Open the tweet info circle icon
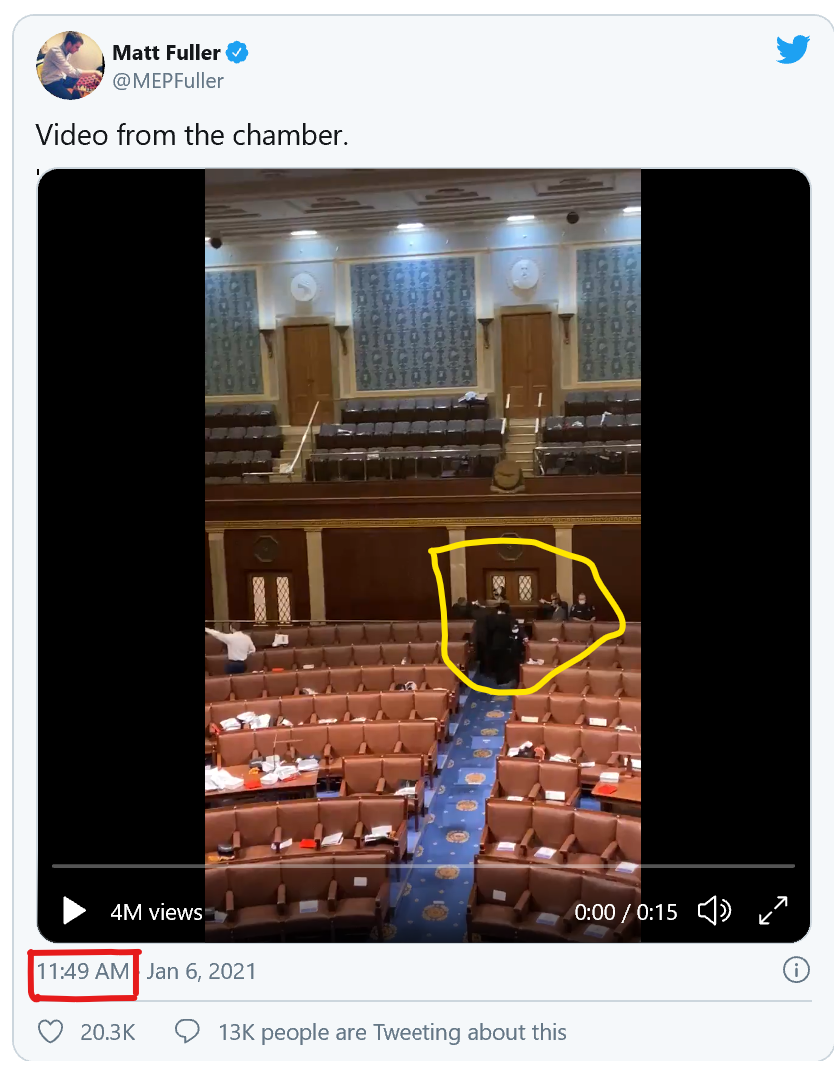Viewport: 834px width, 1068px height. pos(796,970)
